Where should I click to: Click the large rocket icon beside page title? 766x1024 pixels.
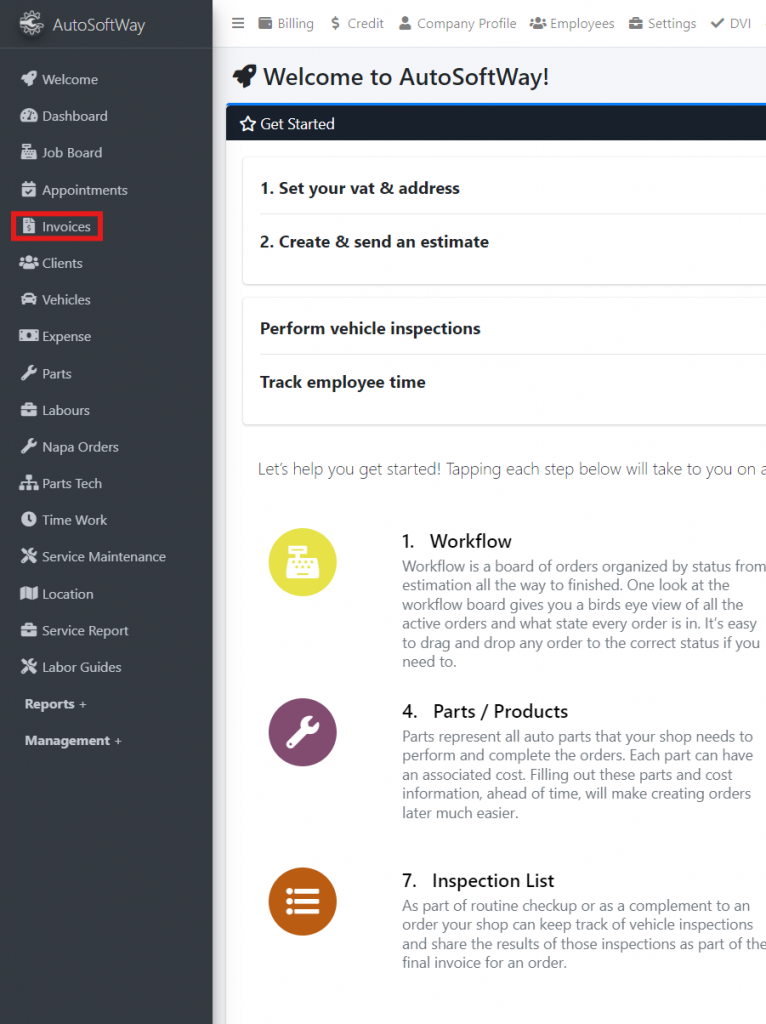tap(245, 76)
